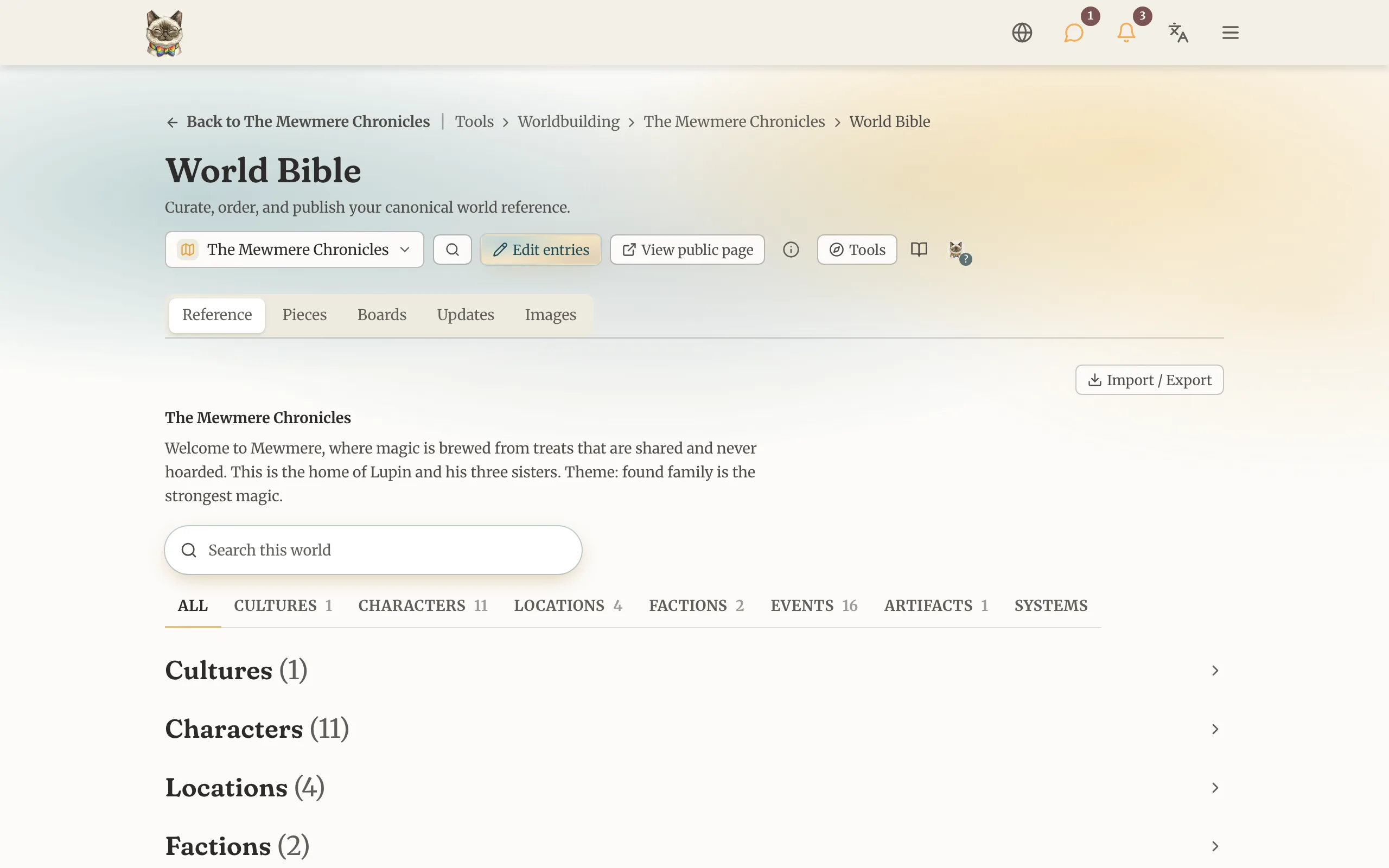
Task: Open the notifications bell
Action: tap(1125, 33)
